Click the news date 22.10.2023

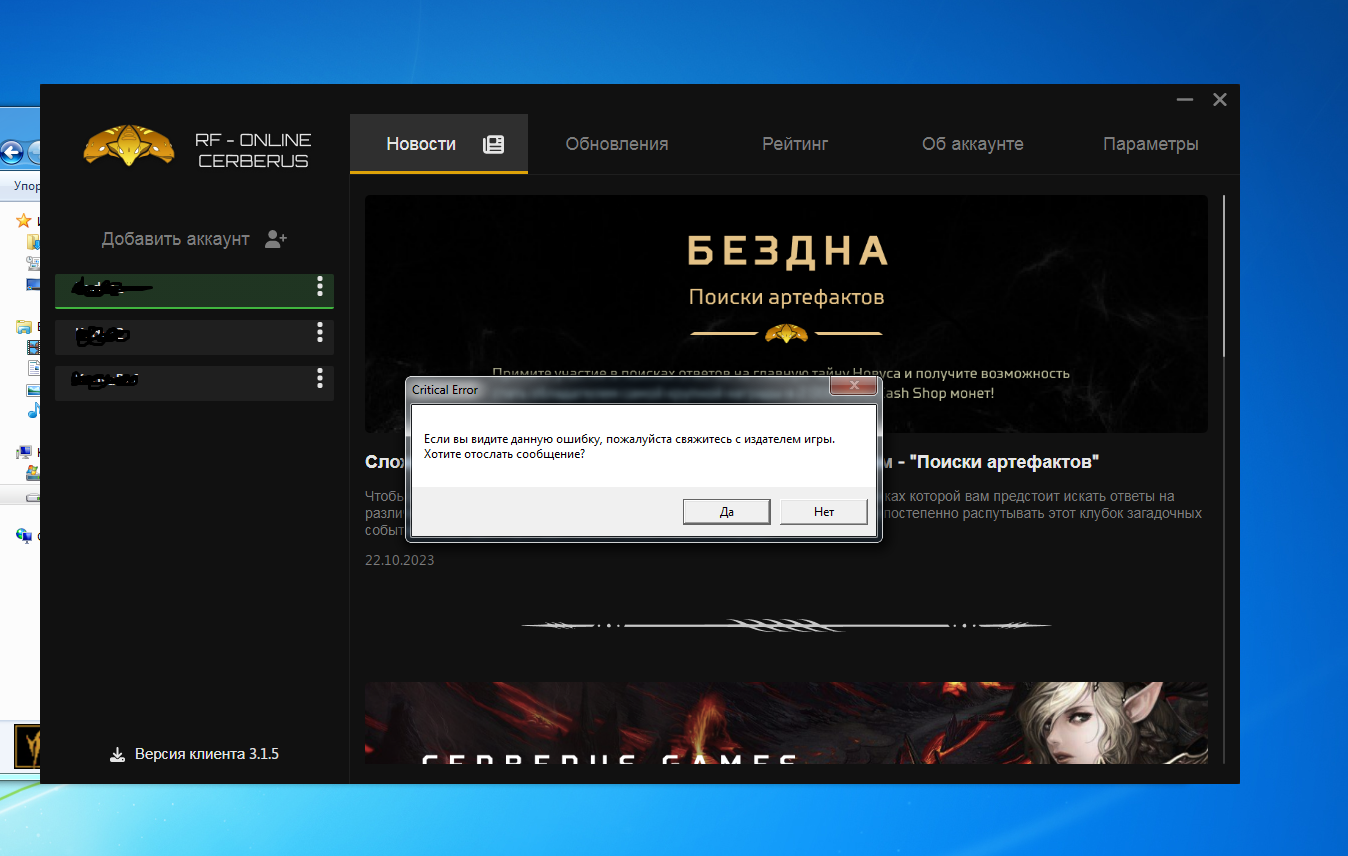click(400, 560)
